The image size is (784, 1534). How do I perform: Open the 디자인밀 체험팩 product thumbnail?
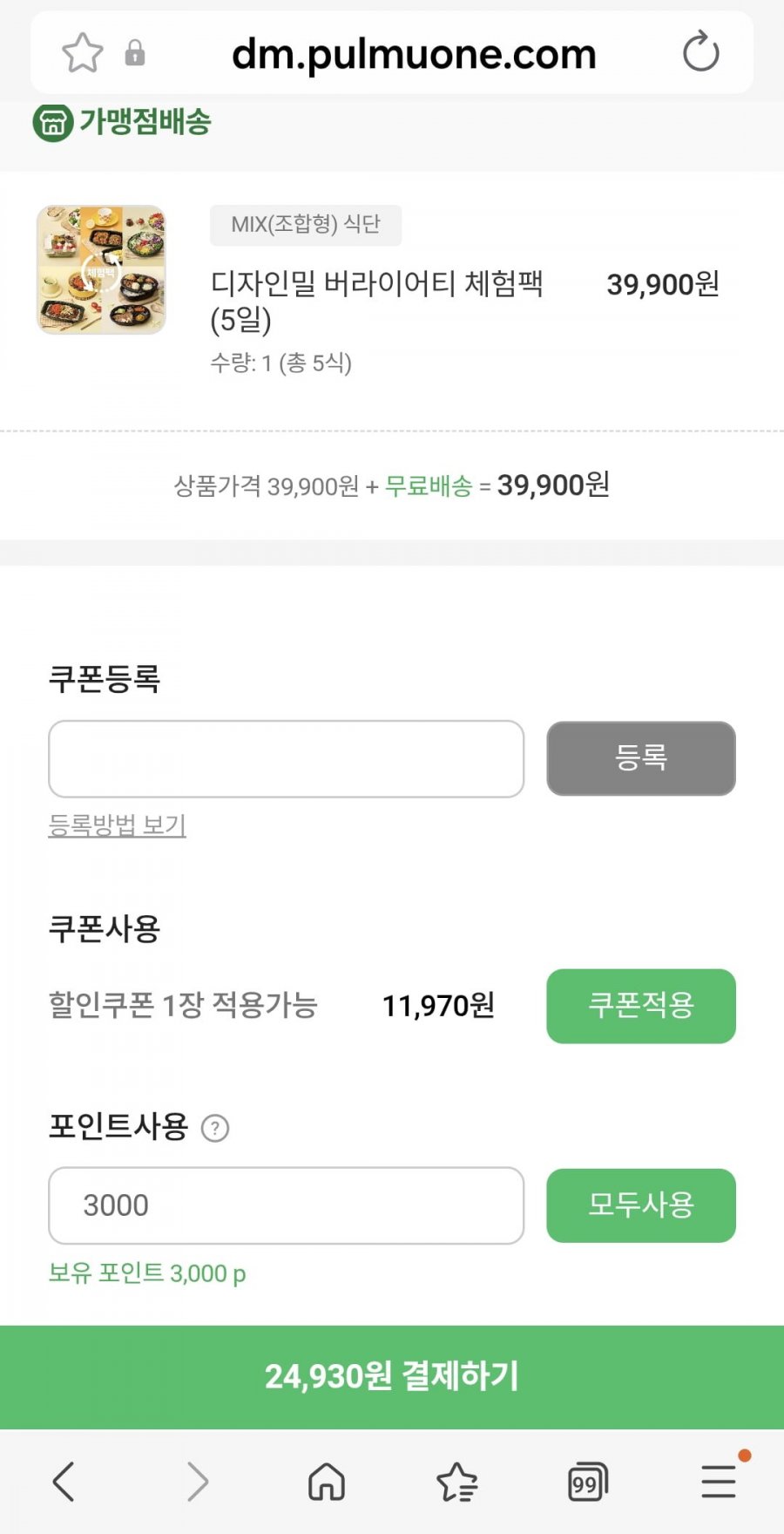click(x=101, y=270)
